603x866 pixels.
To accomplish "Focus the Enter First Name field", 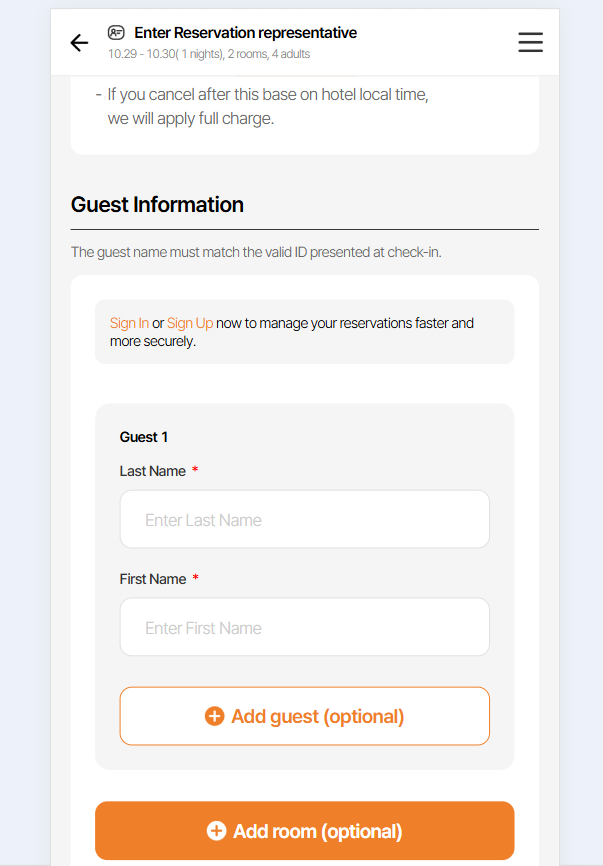I will point(304,628).
